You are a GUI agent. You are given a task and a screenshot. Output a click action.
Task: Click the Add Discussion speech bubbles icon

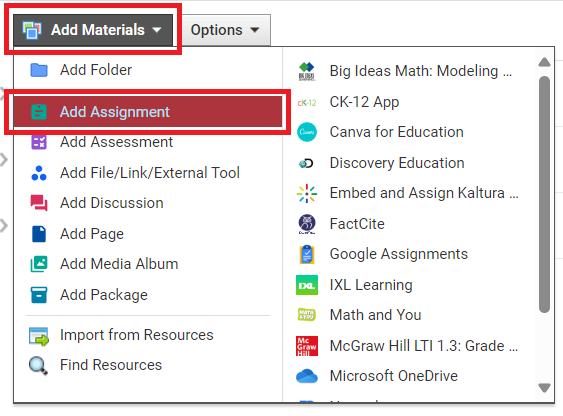click(x=39, y=203)
